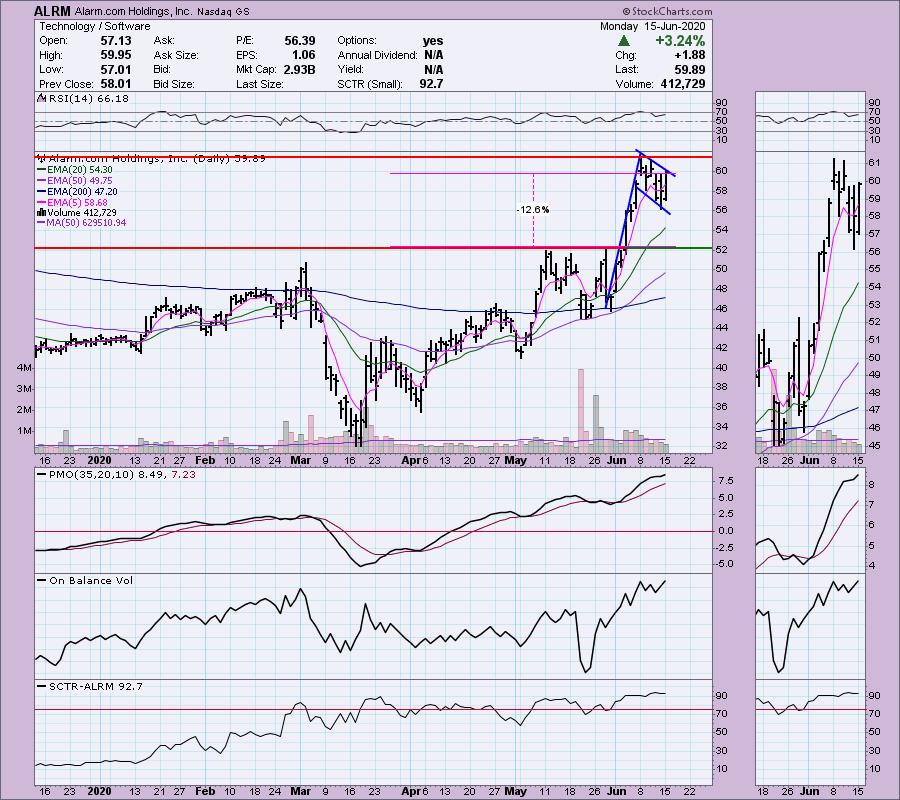The width and height of the screenshot is (900, 800).
Task: Click the Open price value 57.13
Action: (x=116, y=41)
